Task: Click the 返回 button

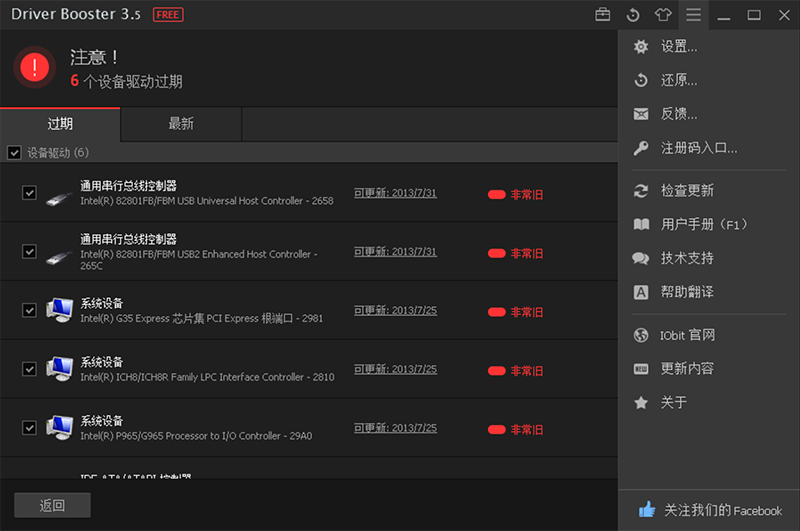Action: coord(53,505)
